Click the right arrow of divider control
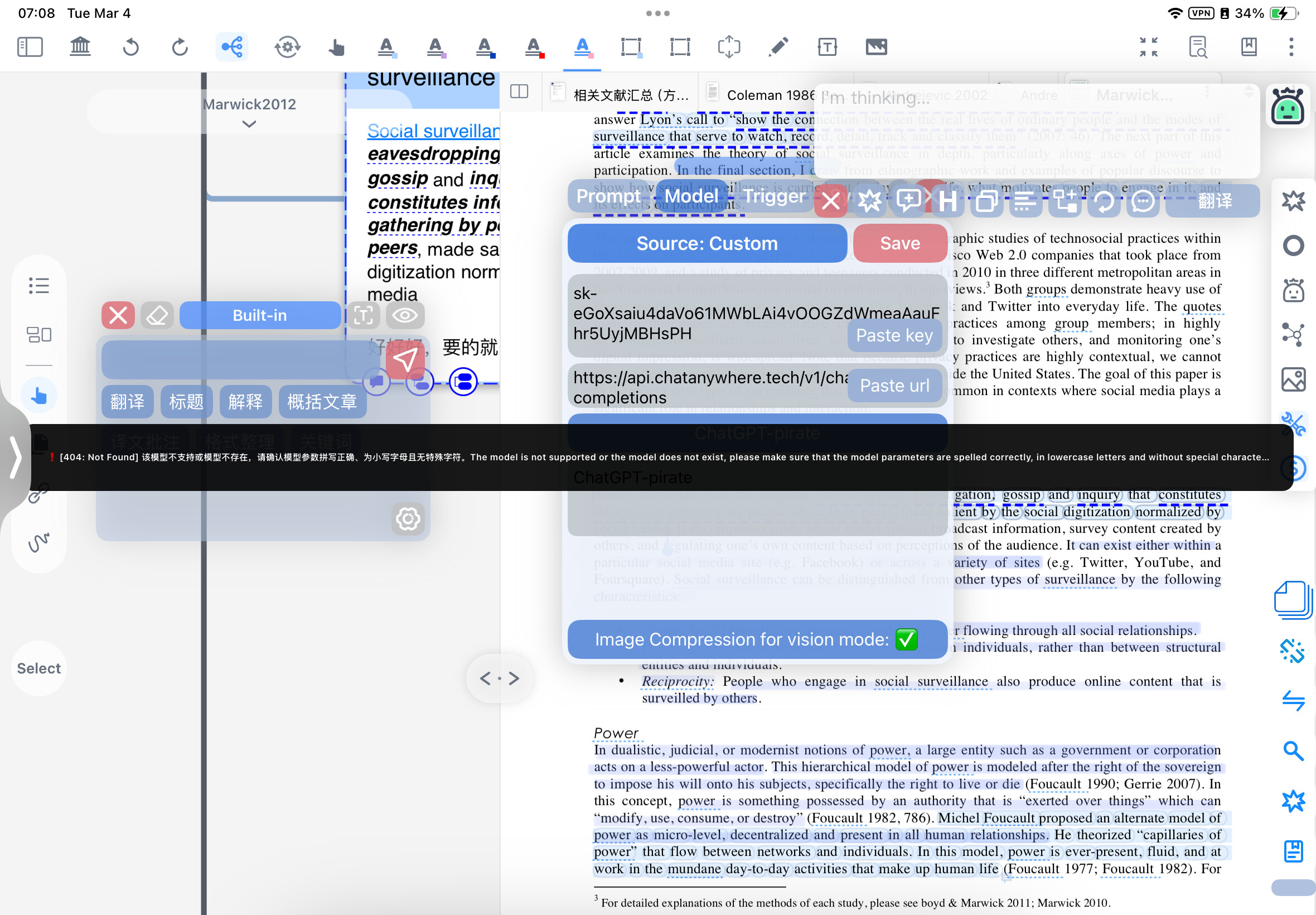Screen dimensions: 1316x915 point(514,678)
